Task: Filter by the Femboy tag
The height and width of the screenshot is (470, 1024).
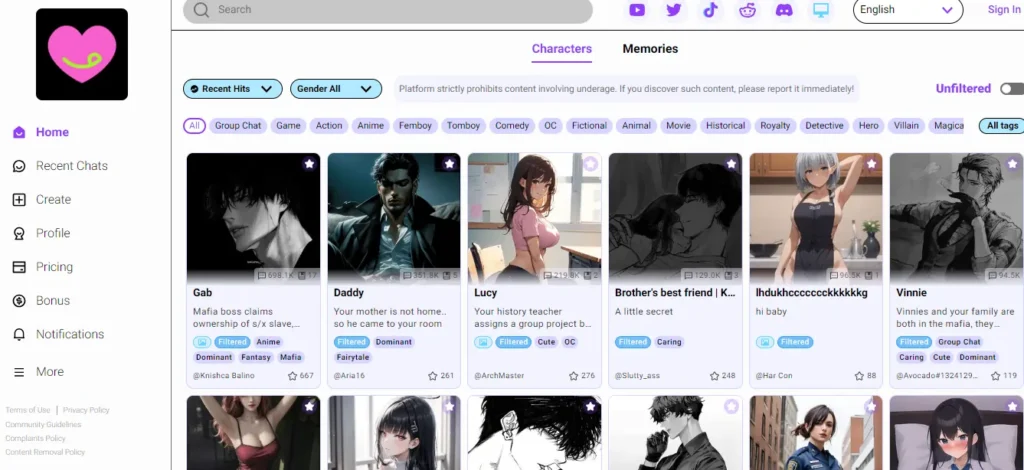Action: point(415,126)
